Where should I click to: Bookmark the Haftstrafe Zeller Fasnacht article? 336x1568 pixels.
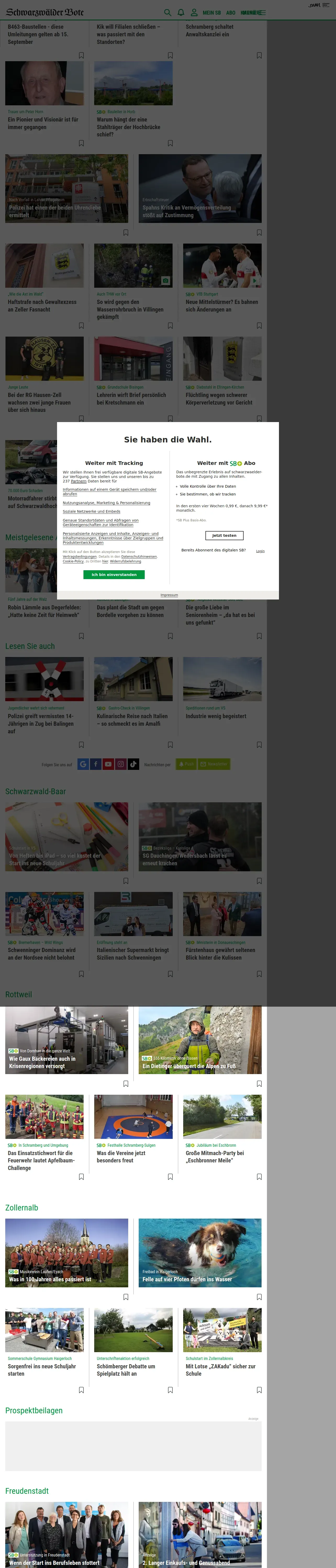[81, 326]
